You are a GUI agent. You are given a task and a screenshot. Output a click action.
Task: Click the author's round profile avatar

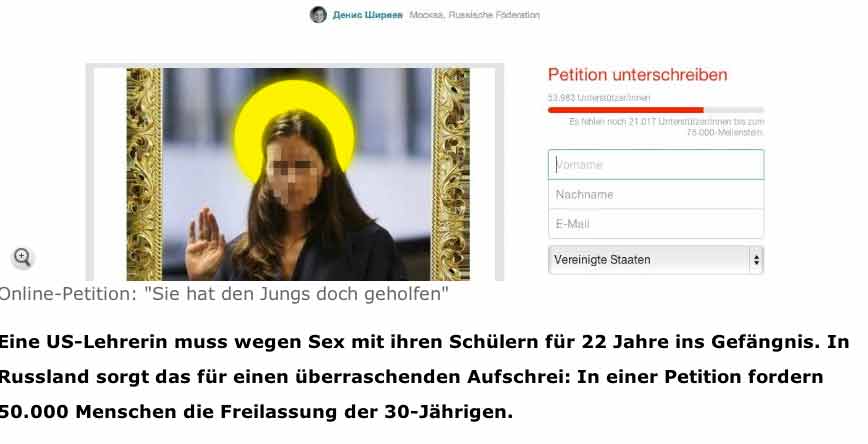[318, 15]
